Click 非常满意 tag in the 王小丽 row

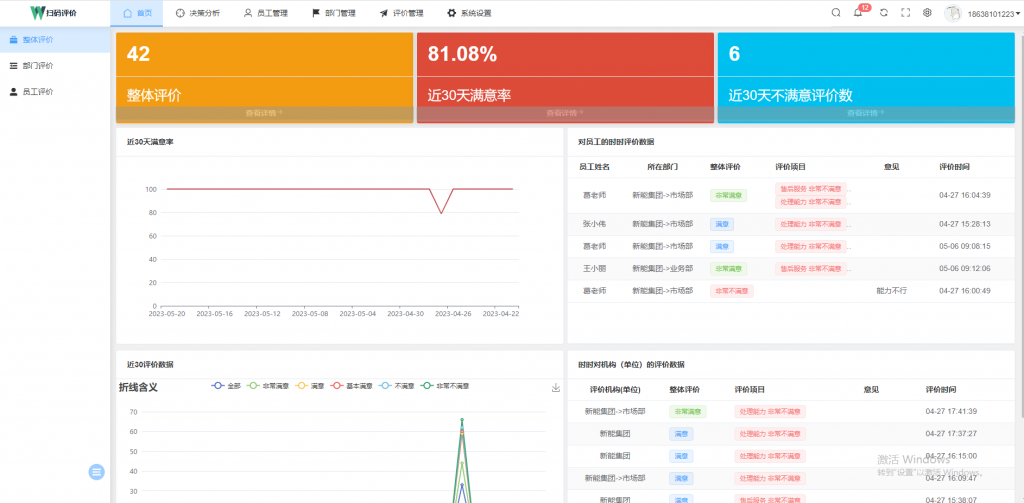[728, 268]
